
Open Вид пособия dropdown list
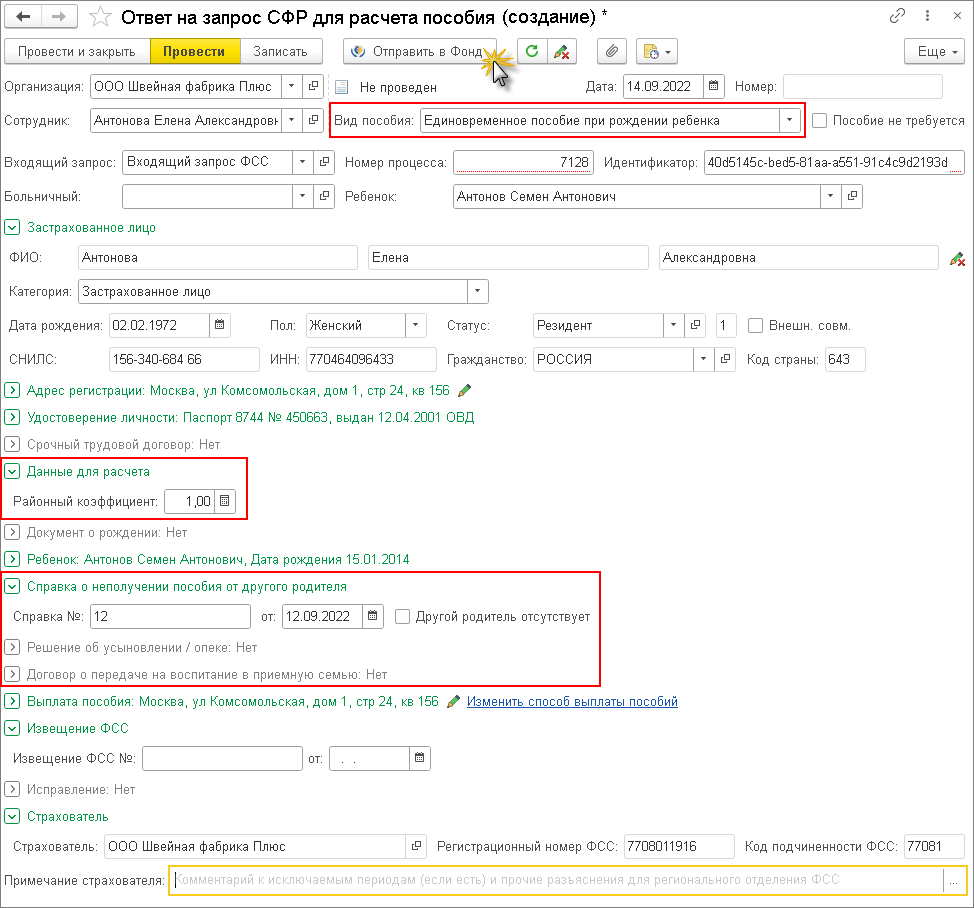pos(790,120)
